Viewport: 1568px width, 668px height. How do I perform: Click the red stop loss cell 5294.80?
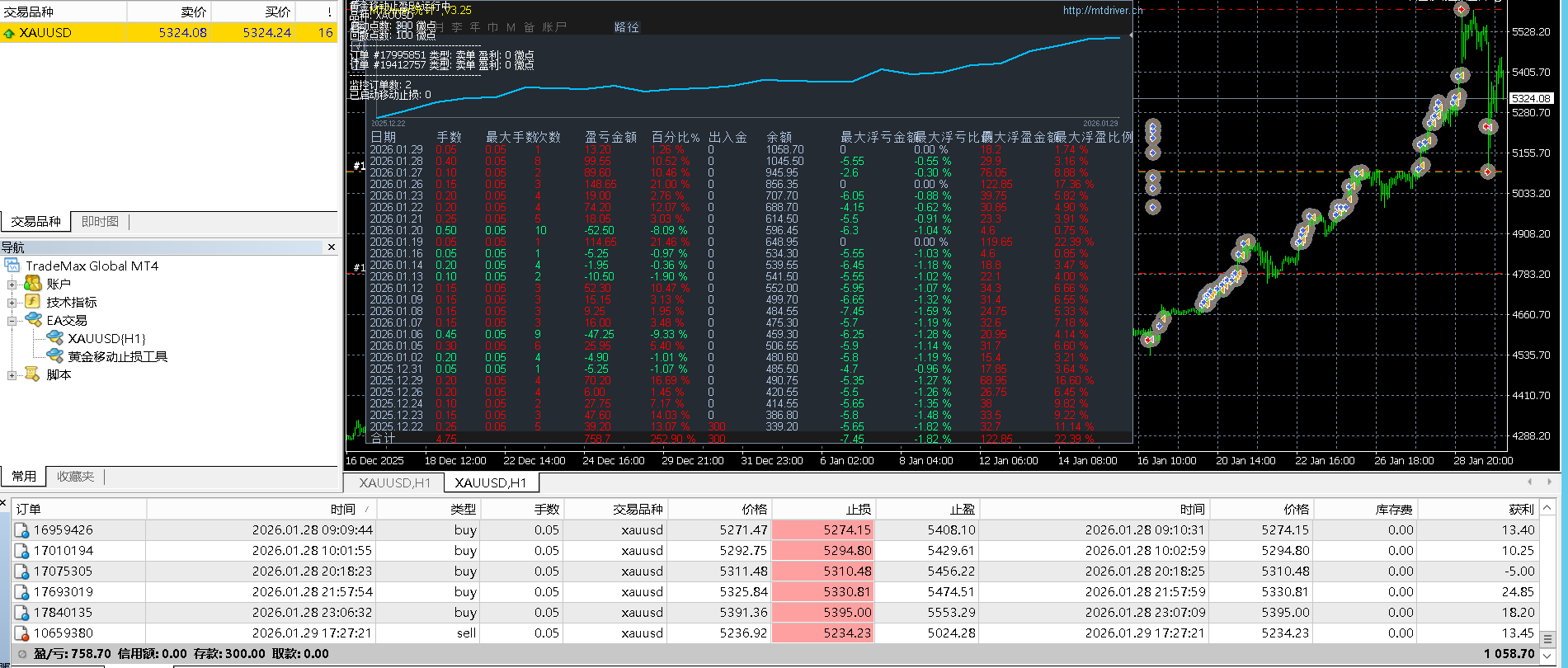823,551
